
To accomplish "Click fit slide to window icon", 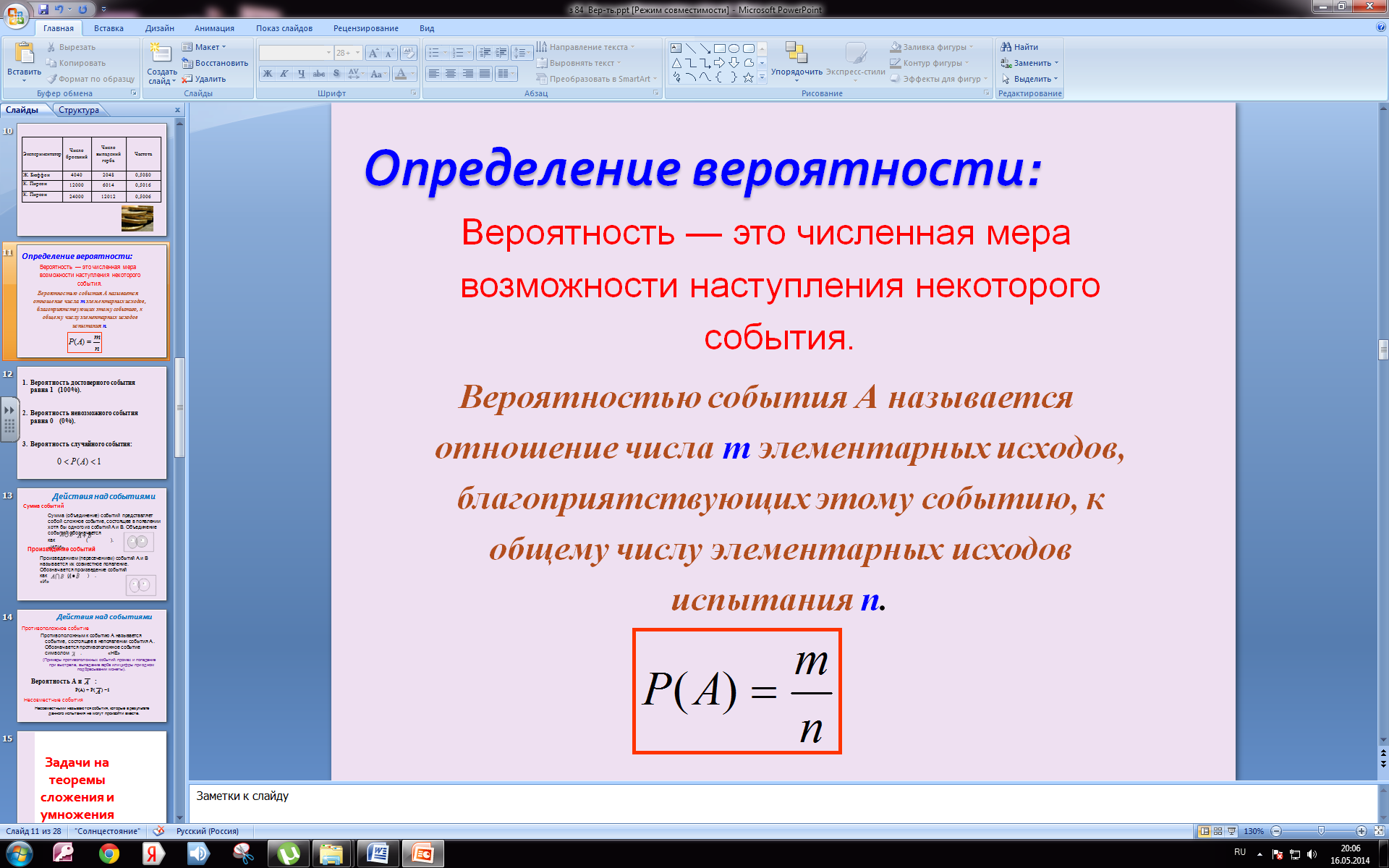I will [1379, 831].
